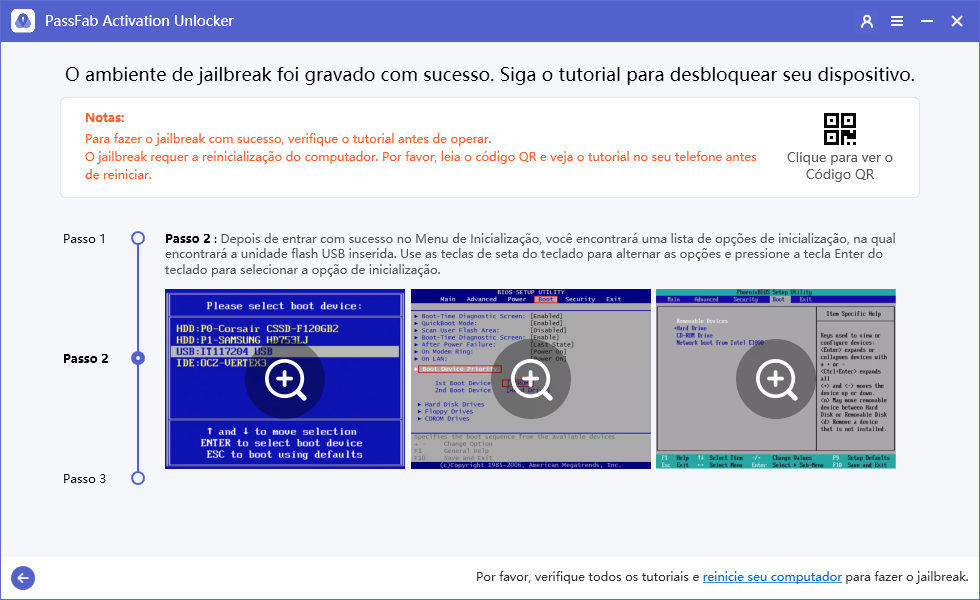Screen dimensions: 980x600
Task: Click the magnifier on the boot device screenshot
Action: pos(284,380)
